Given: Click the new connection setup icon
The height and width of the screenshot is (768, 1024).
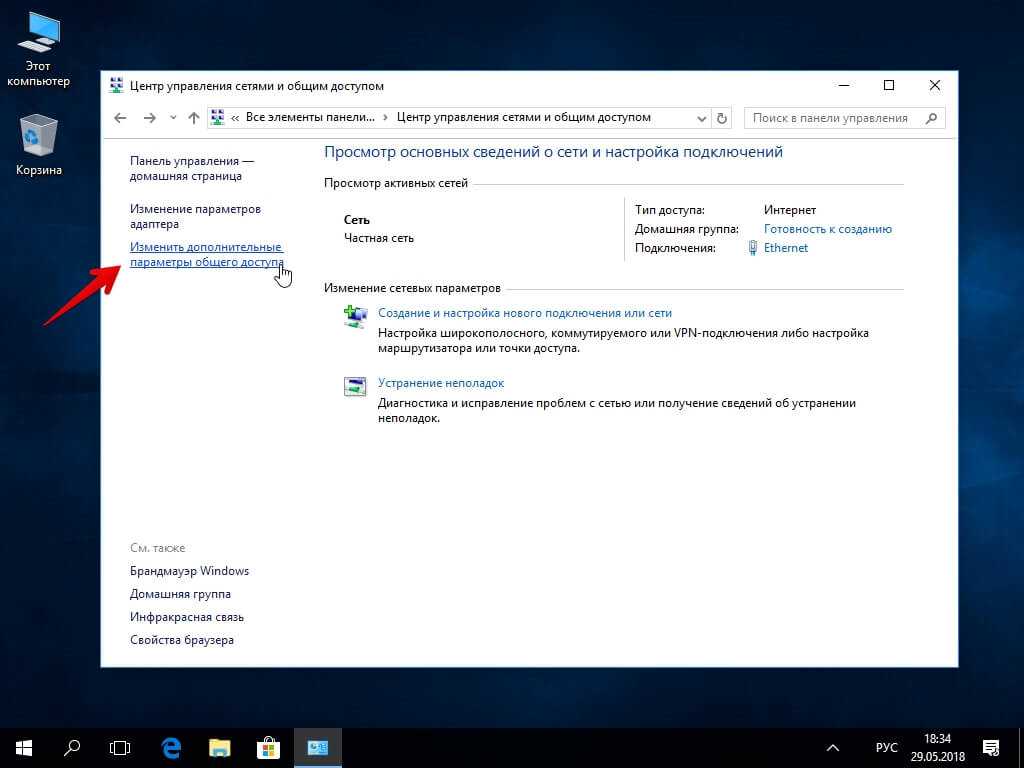Looking at the screenshot, I should tap(355, 318).
